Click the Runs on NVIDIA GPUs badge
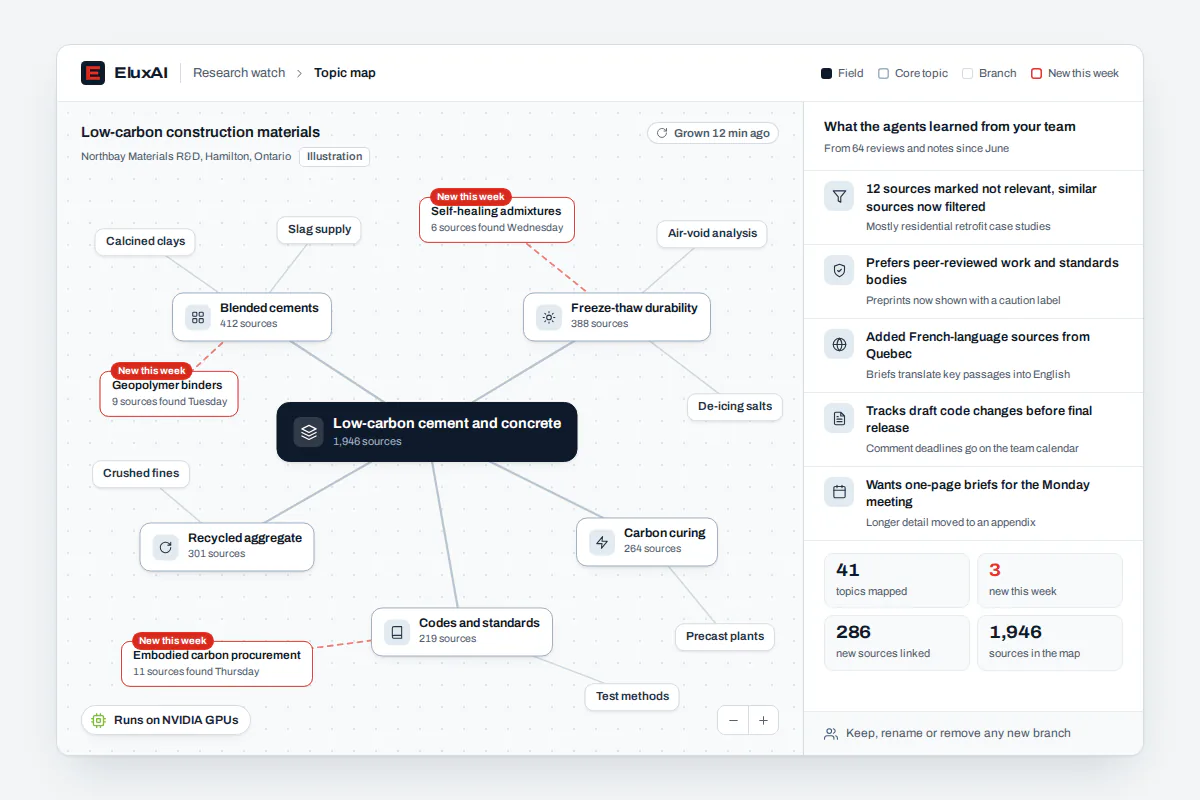 [x=165, y=720]
